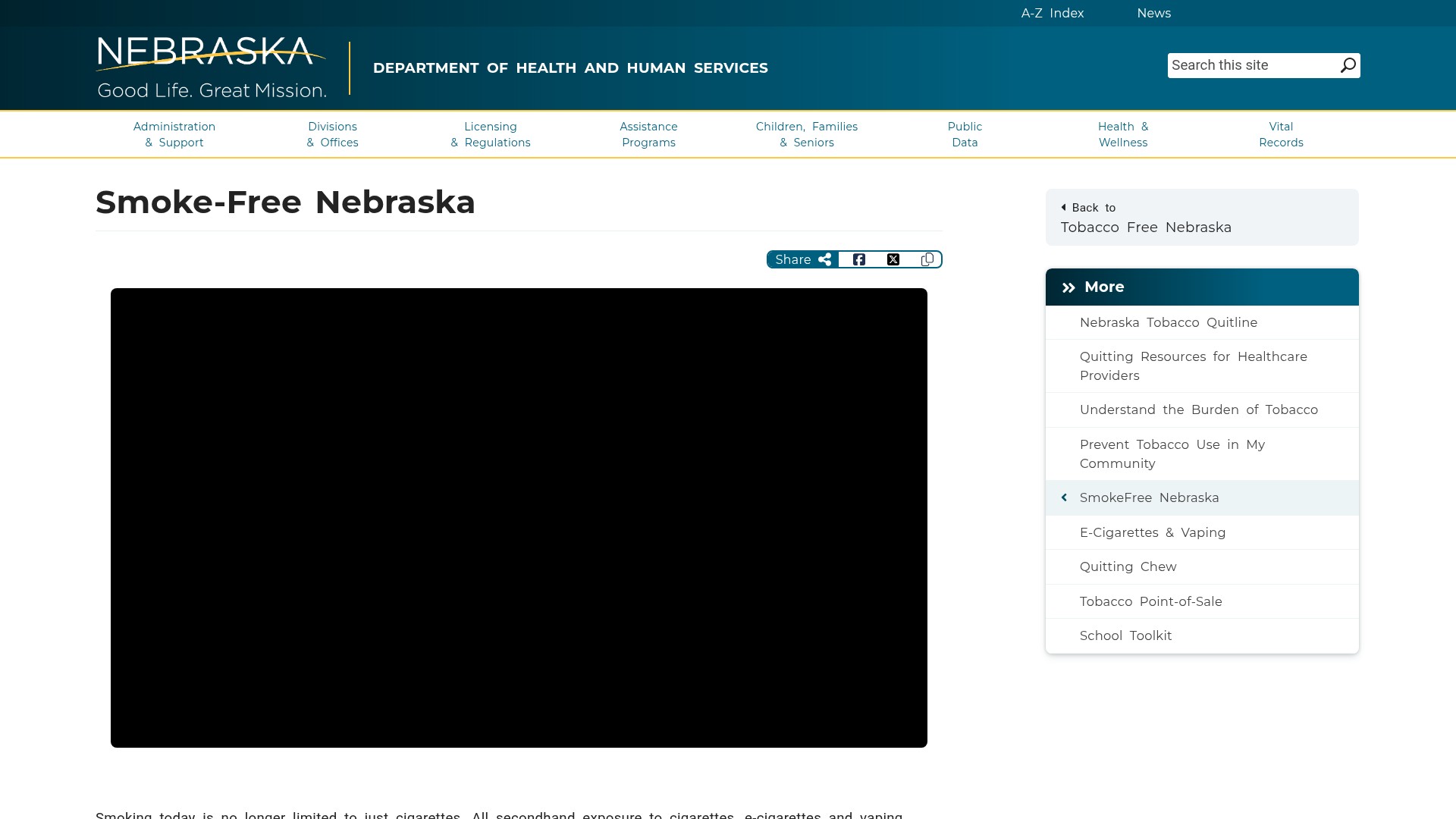This screenshot has width=1456, height=819.
Task: Open the News link
Action: pyautogui.click(x=1153, y=13)
